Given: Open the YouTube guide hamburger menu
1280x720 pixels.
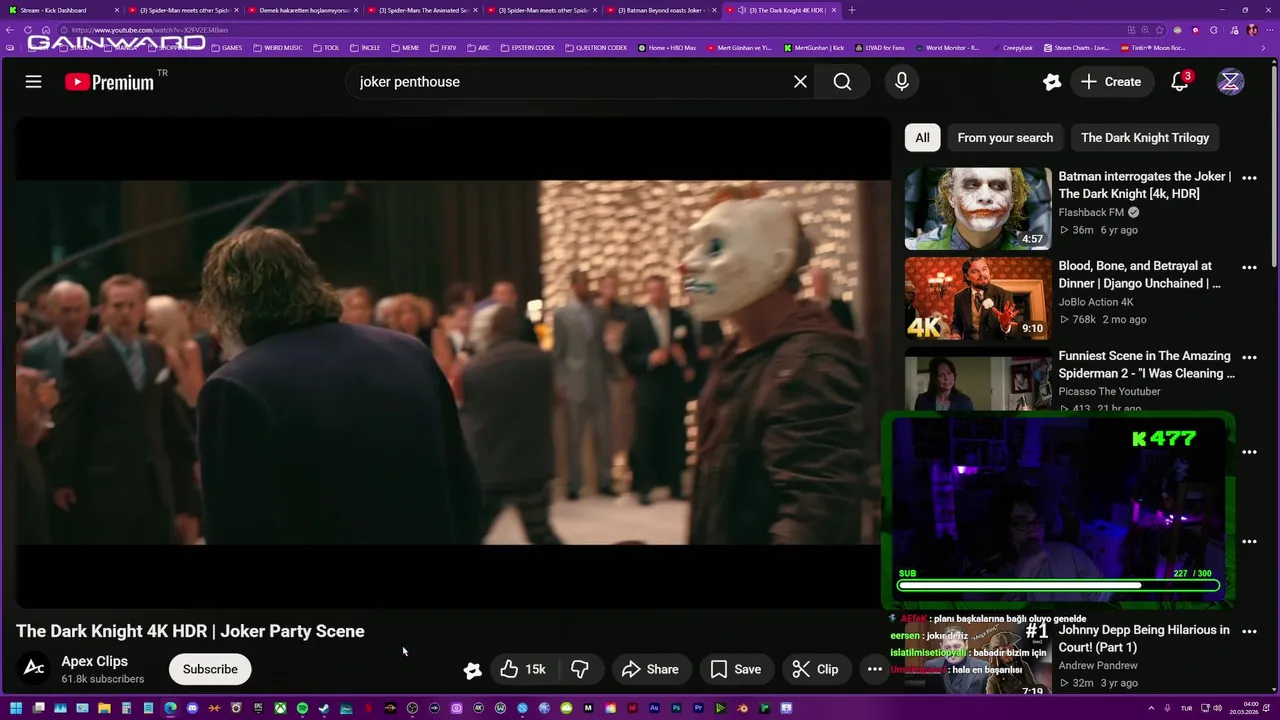Looking at the screenshot, I should click(x=33, y=82).
